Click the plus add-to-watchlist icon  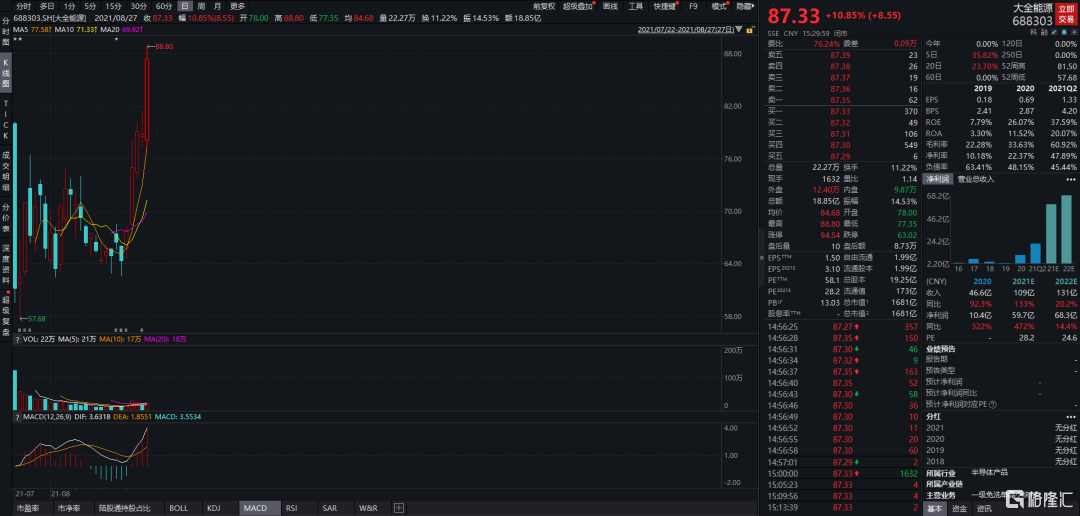pyautogui.click(x=1074, y=32)
